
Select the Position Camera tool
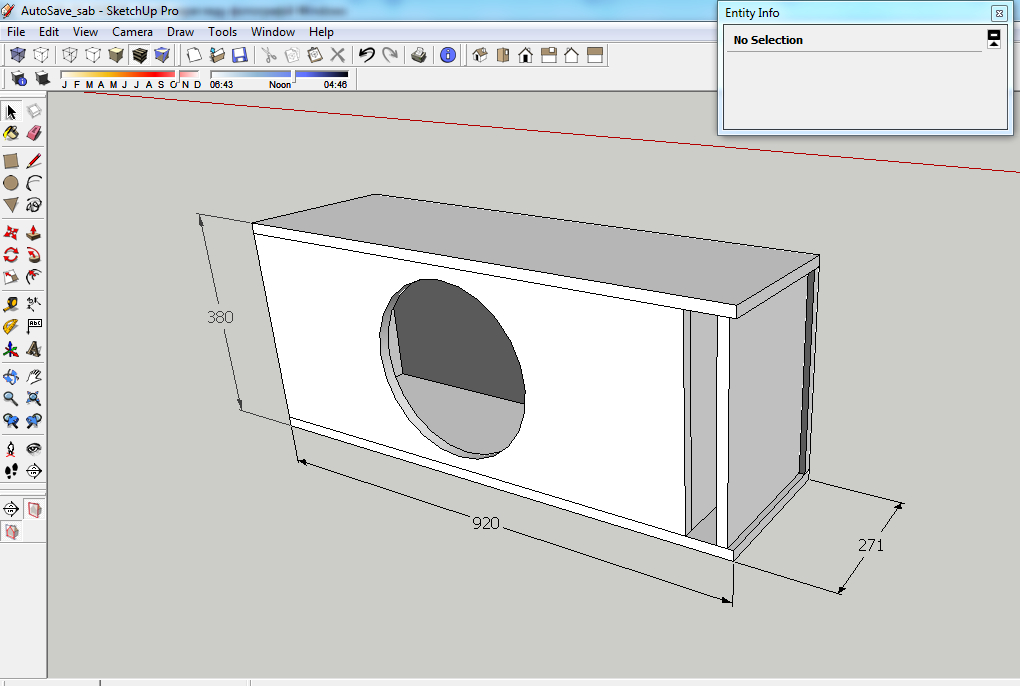click(x=11, y=449)
